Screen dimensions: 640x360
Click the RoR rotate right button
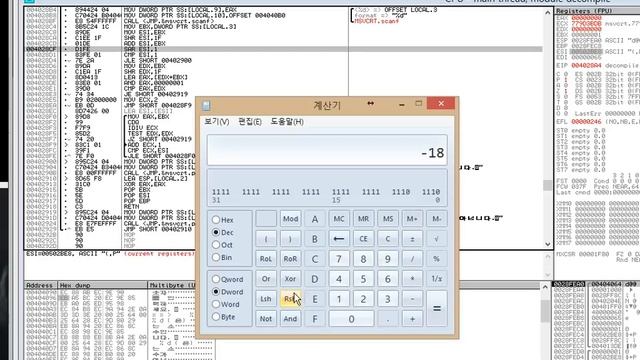(x=290, y=259)
